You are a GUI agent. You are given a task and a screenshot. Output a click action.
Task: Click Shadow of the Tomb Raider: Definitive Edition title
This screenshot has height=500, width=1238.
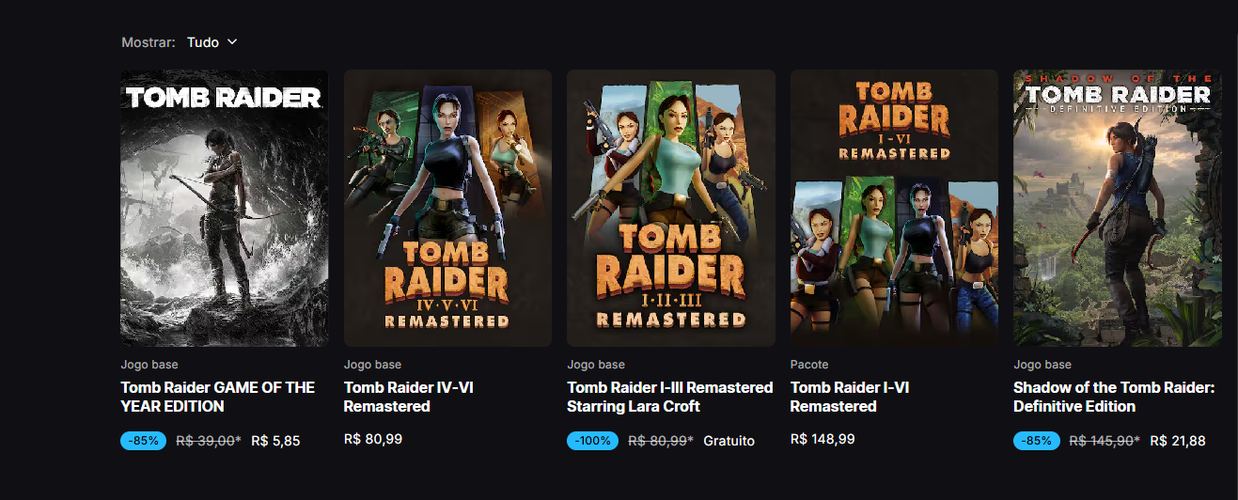click(1114, 397)
